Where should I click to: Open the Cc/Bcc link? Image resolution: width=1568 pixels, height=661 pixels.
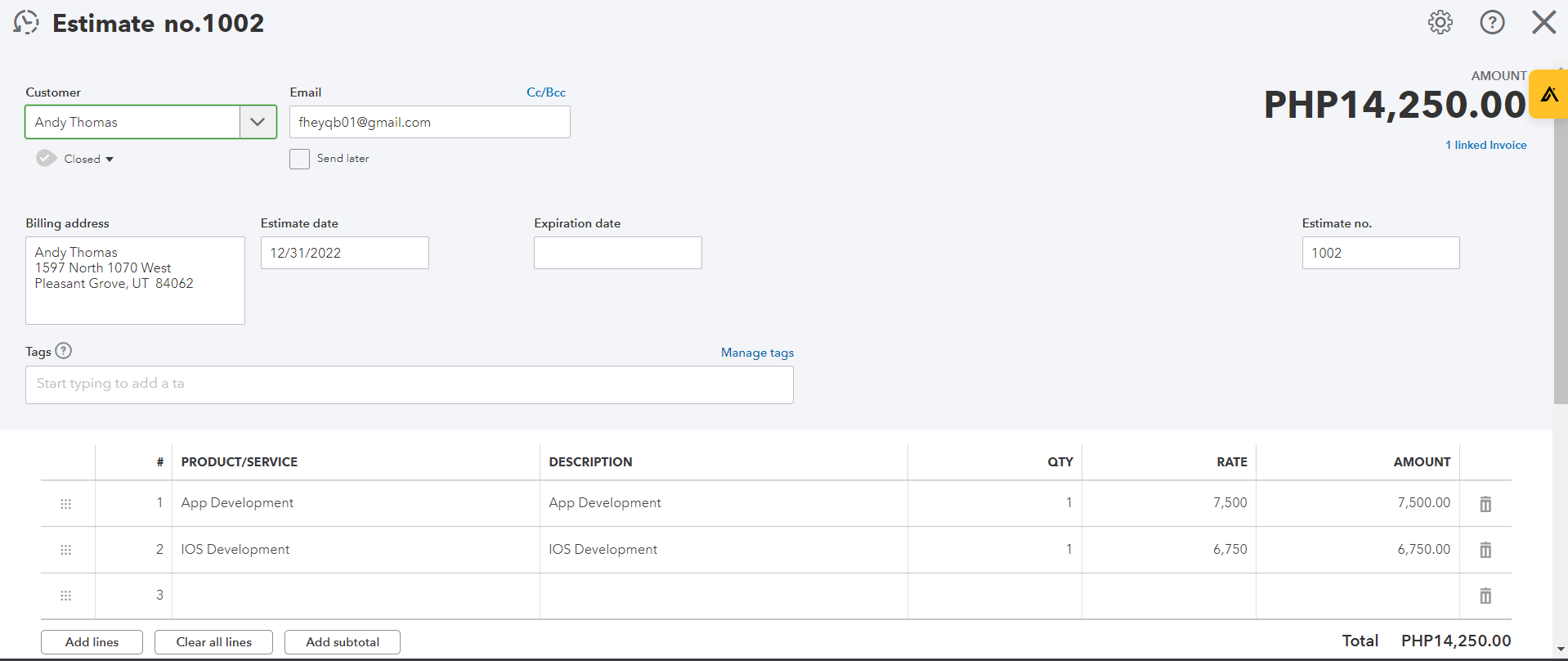click(546, 92)
